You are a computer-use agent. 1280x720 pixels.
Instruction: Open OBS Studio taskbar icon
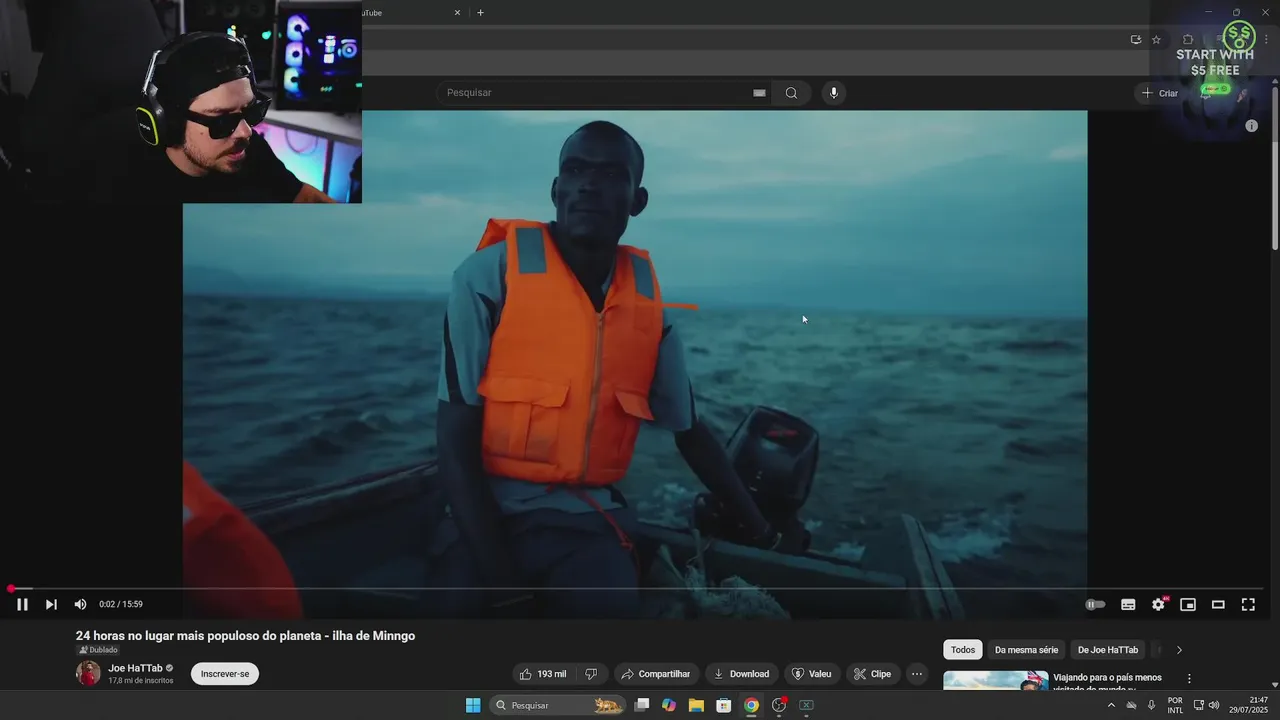click(779, 705)
